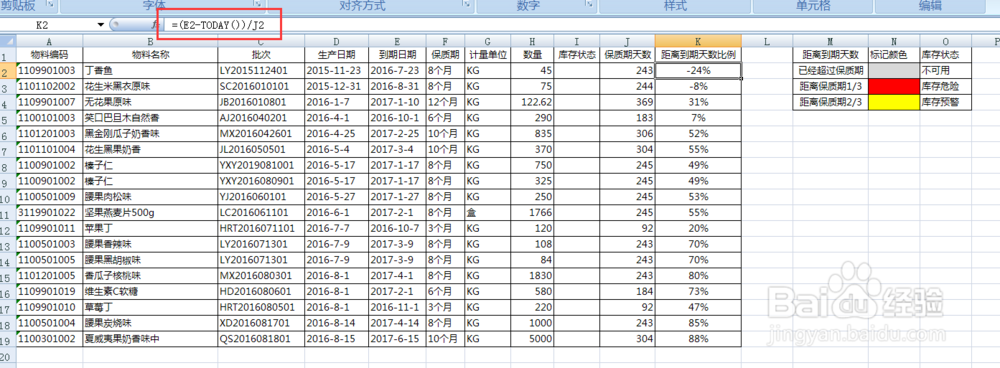The height and width of the screenshot is (368, 1000).
Task: Select row header 19
Action: point(8,340)
